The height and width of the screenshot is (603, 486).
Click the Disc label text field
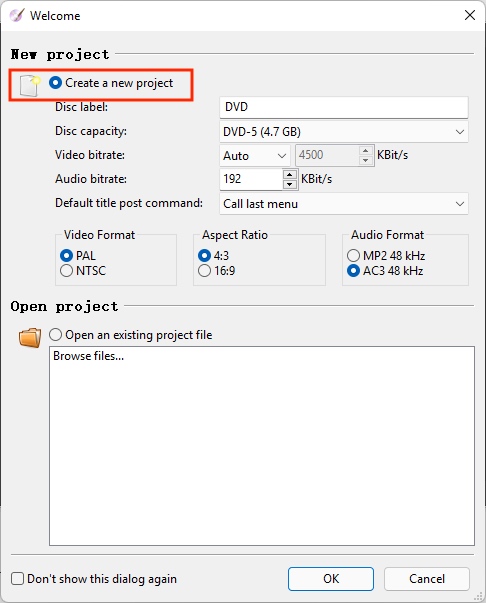coord(344,107)
